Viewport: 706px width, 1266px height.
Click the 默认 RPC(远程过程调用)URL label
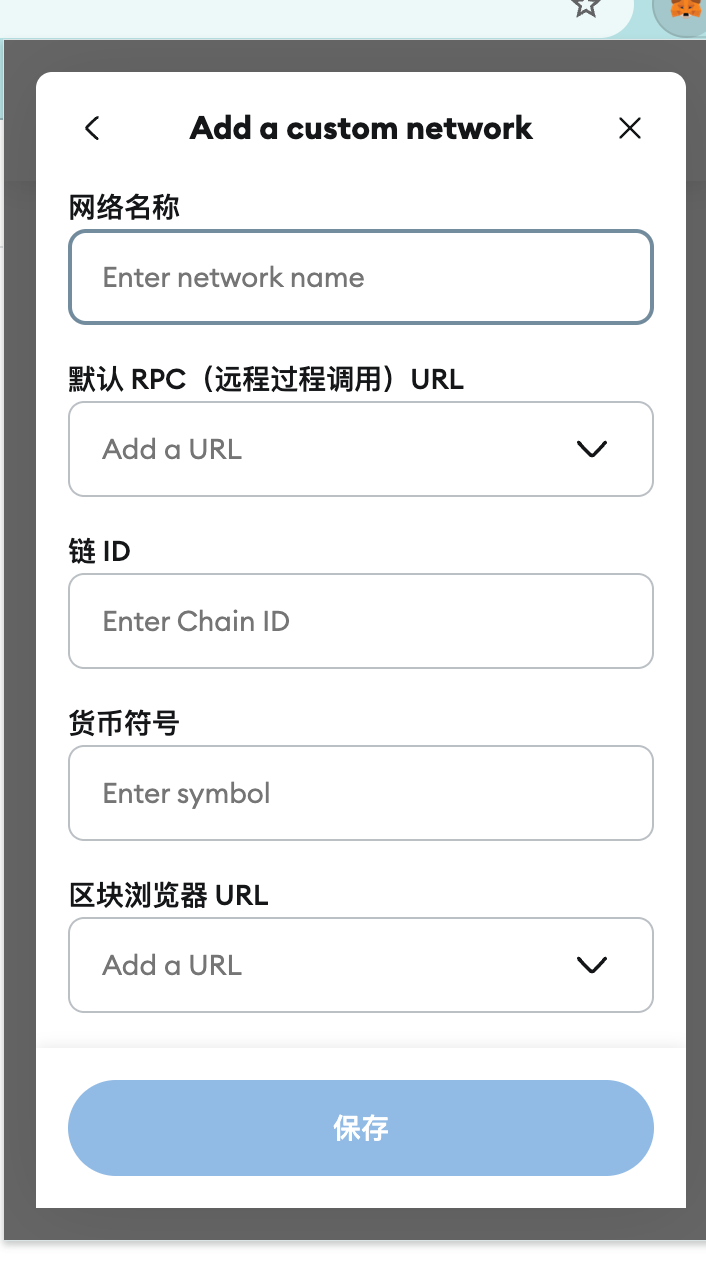(x=266, y=380)
